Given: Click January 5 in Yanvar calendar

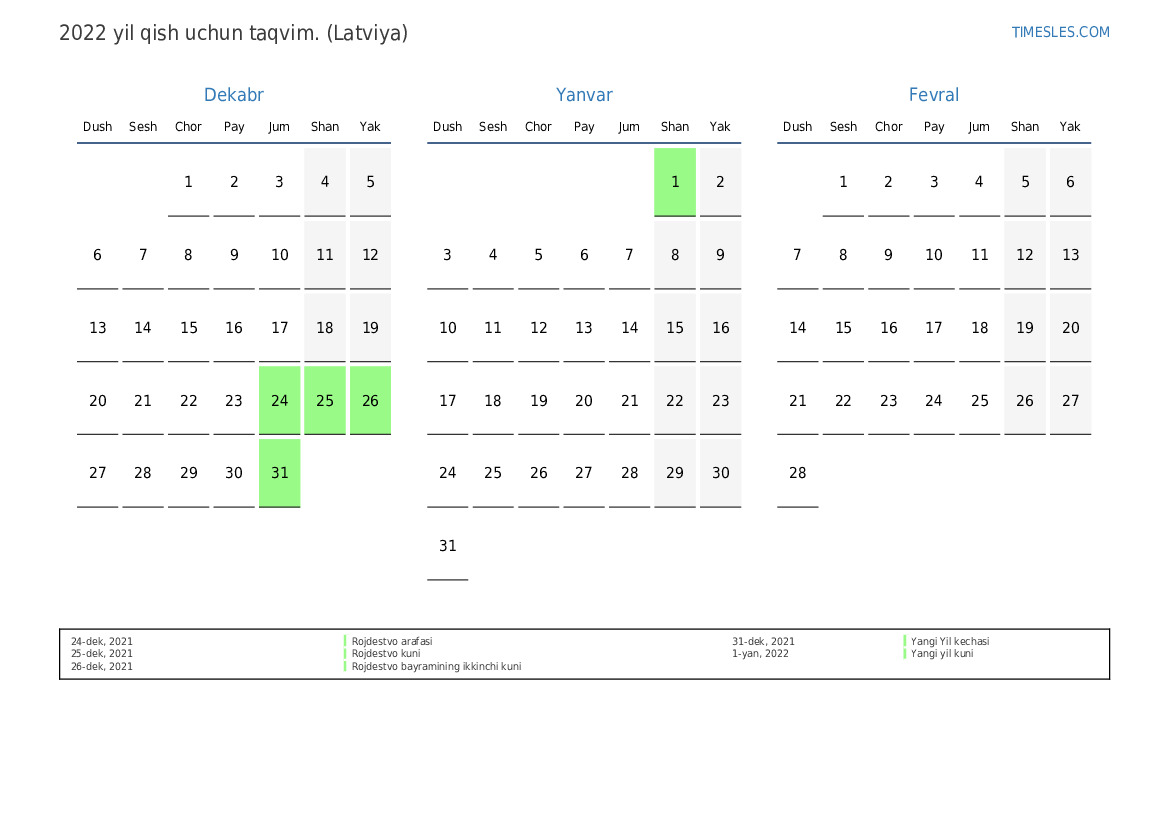Looking at the screenshot, I should (538, 255).
